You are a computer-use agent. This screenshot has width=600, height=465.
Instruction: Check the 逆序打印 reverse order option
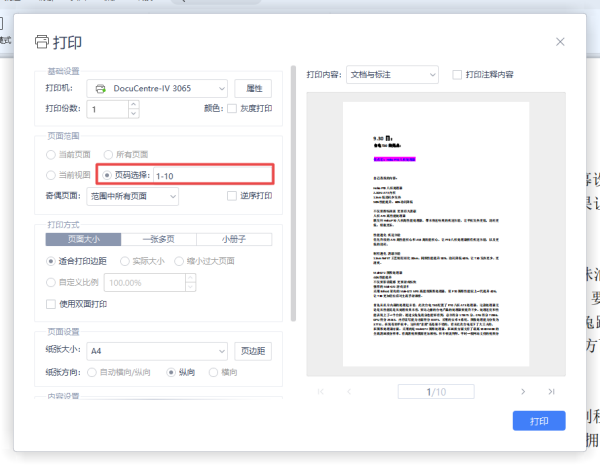coord(232,196)
